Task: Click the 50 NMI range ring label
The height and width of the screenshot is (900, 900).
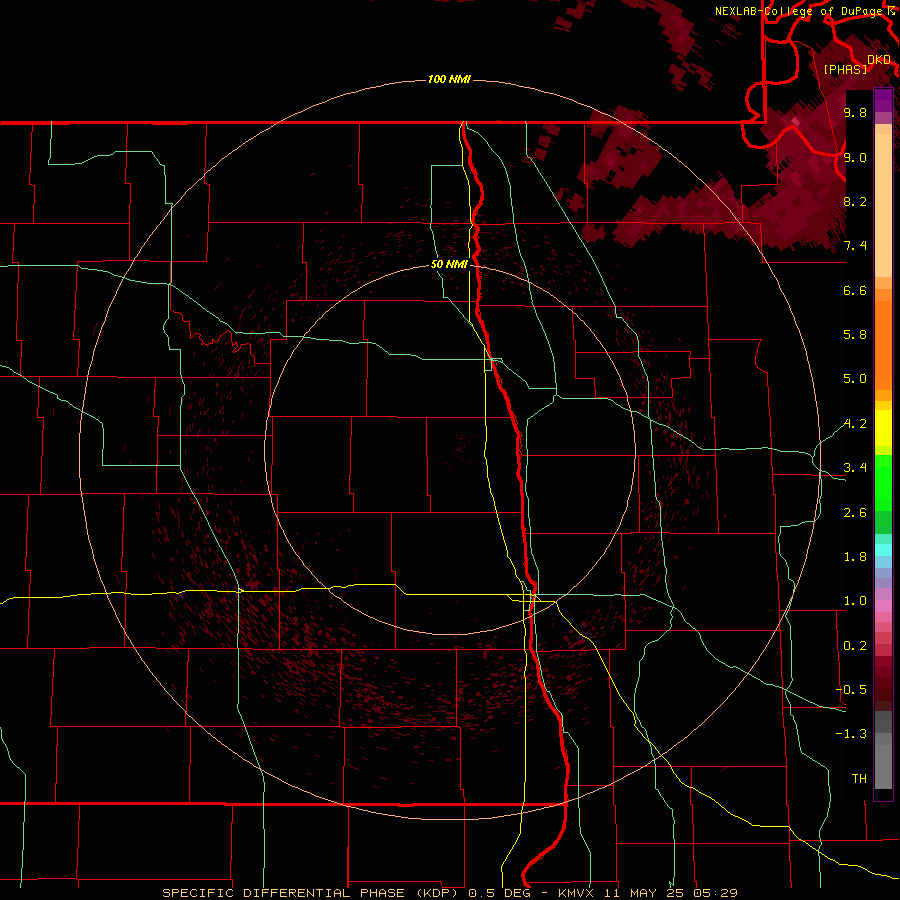Action: pyautogui.click(x=449, y=264)
